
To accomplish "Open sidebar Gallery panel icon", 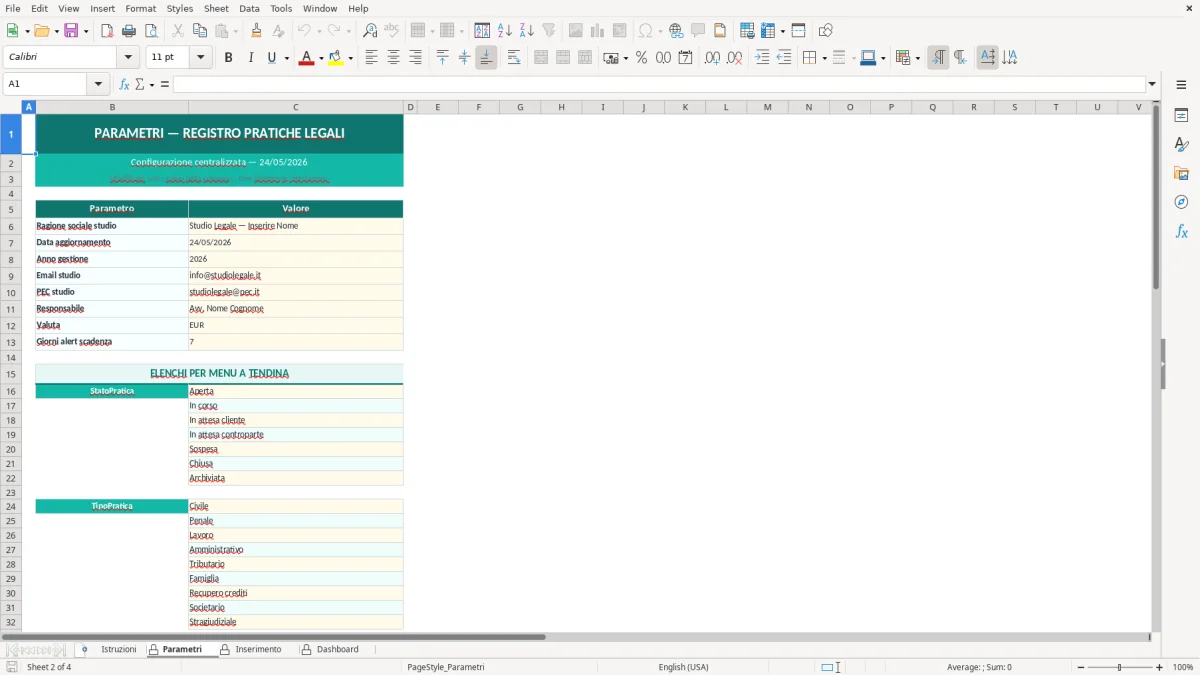I will tap(1181, 173).
